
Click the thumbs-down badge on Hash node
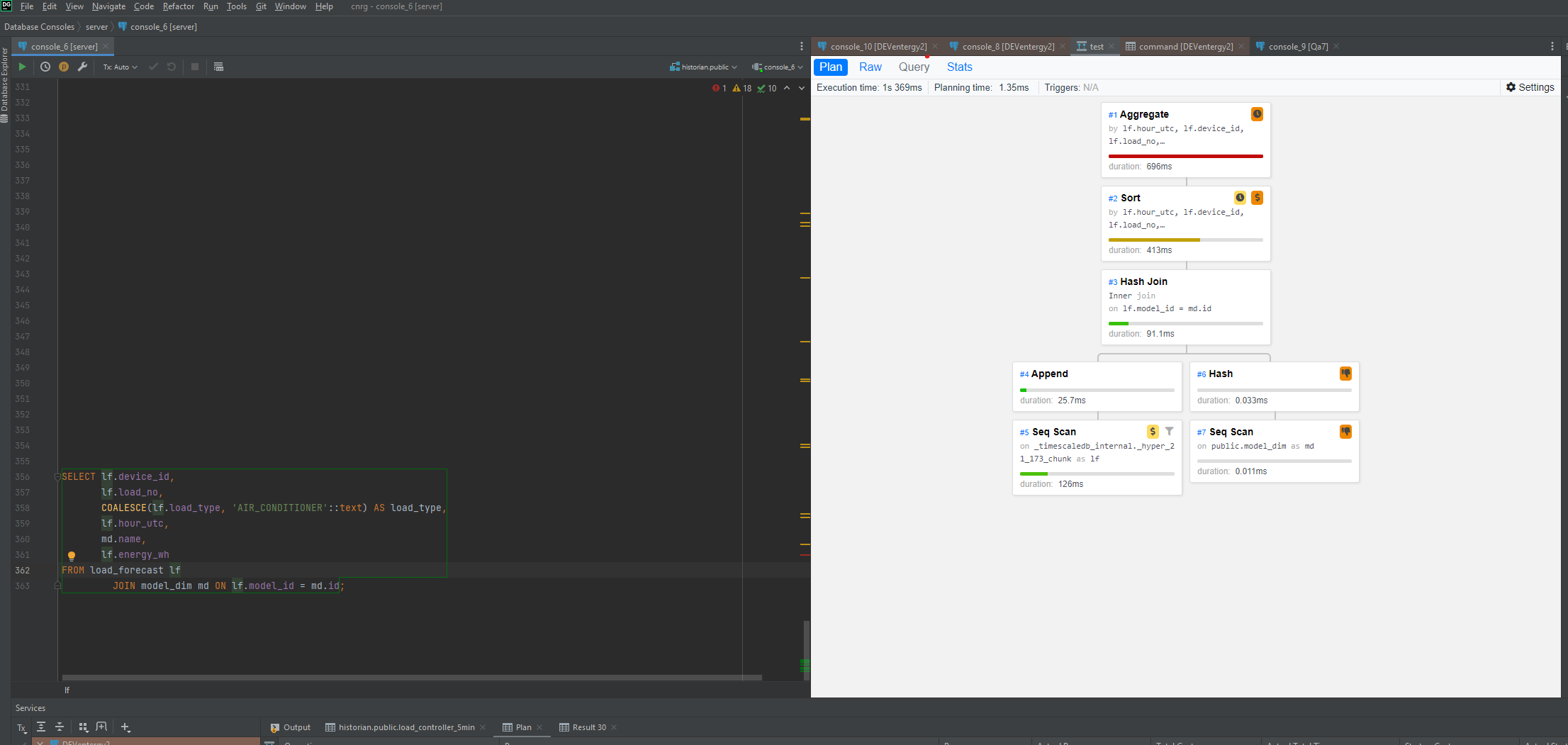coord(1345,374)
